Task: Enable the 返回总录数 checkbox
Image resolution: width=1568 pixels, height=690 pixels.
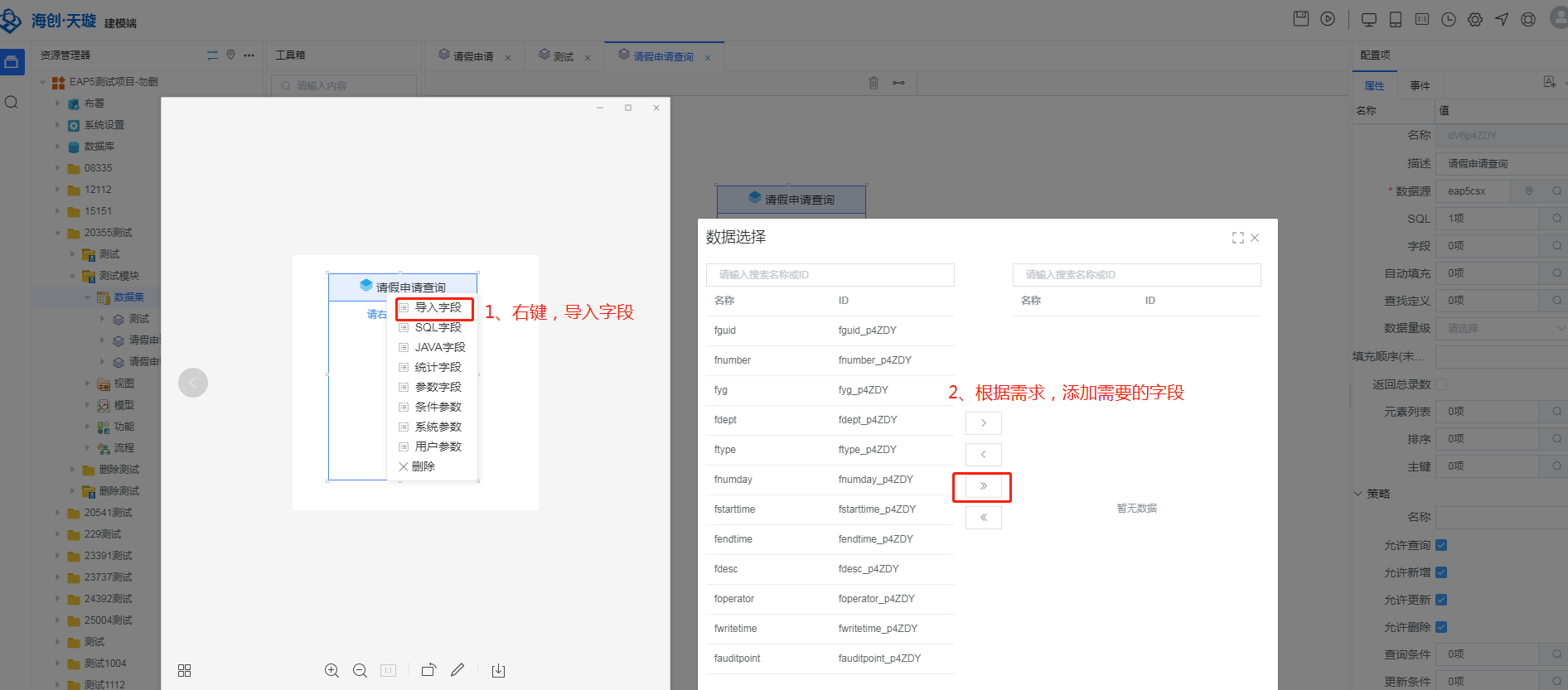Action: 1441,384
